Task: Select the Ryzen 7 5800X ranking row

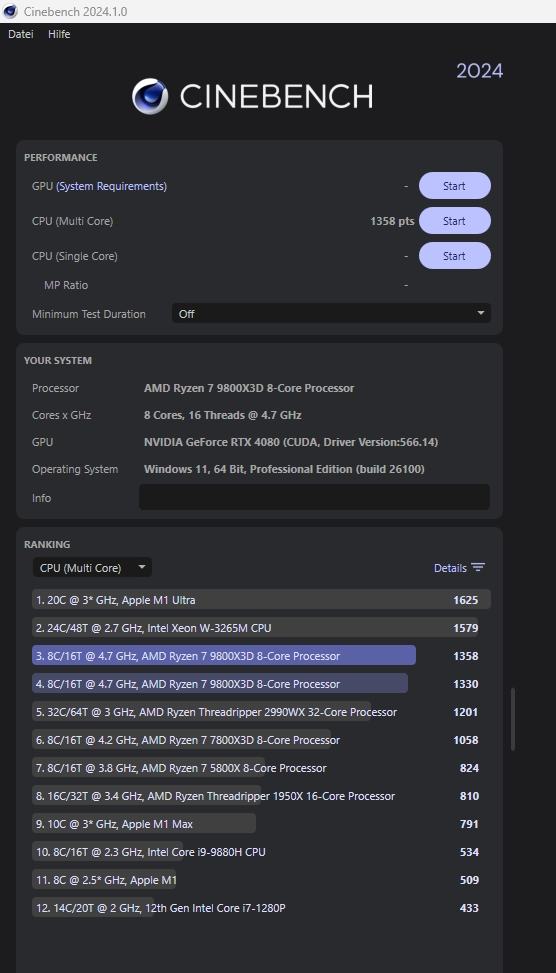Action: pyautogui.click(x=261, y=768)
